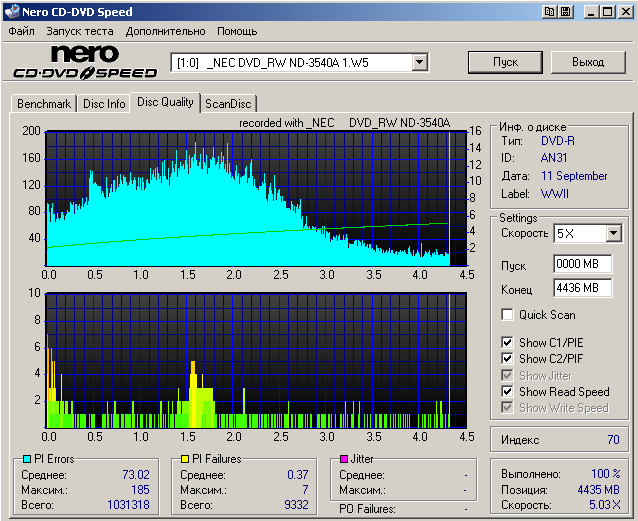Click the Конец end position field
Image resolution: width=638 pixels, height=521 pixels.
[x=582, y=288]
